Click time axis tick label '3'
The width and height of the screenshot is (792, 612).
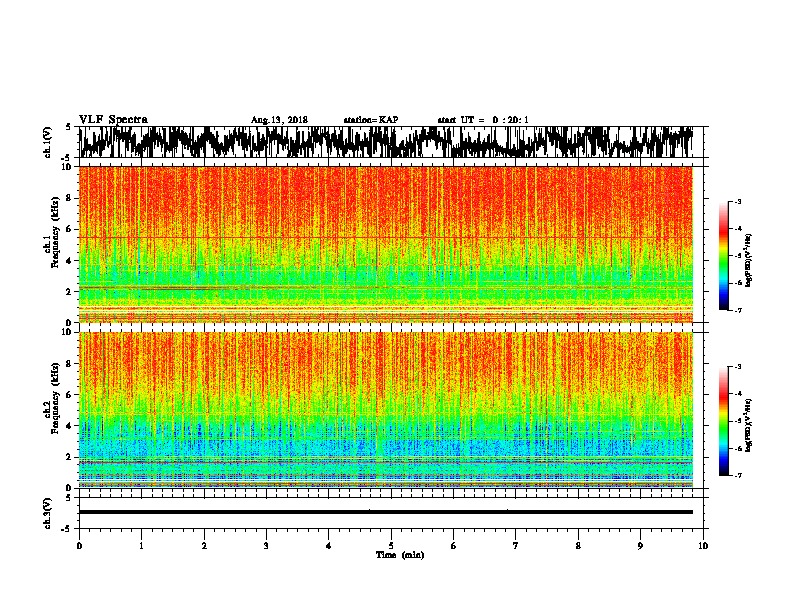(266, 546)
